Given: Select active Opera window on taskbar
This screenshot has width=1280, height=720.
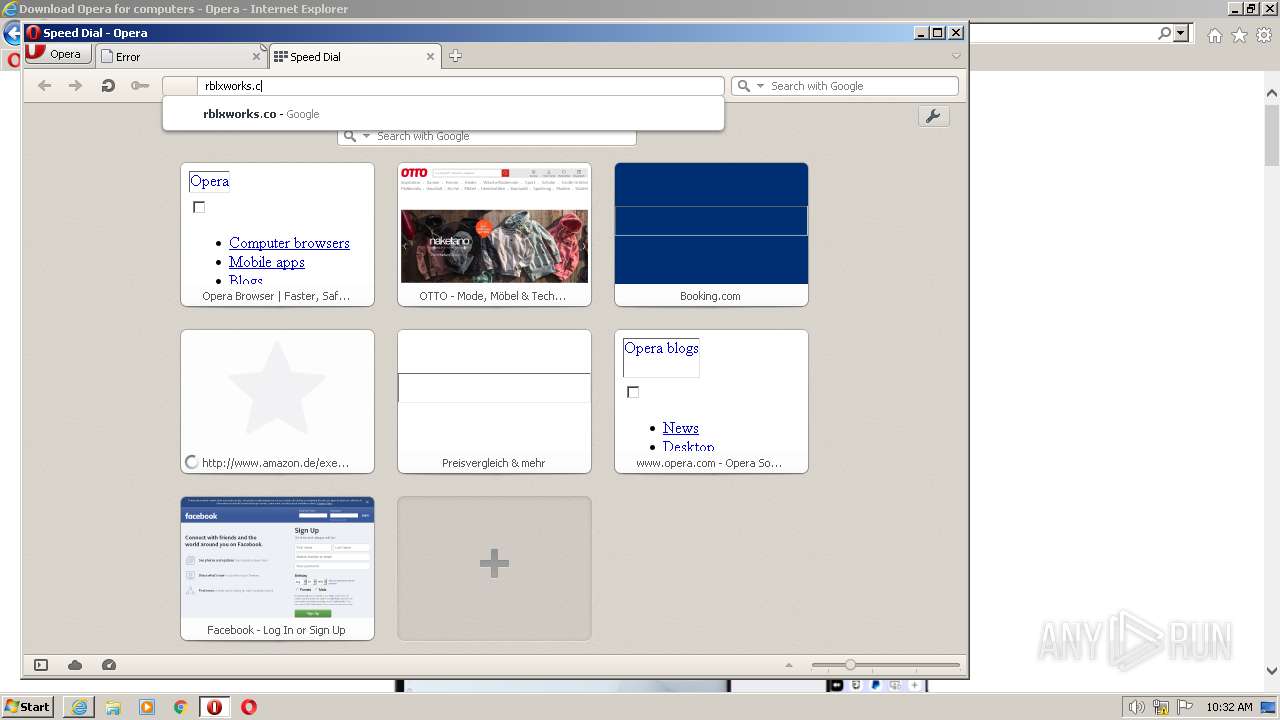Looking at the screenshot, I should pyautogui.click(x=215, y=706).
